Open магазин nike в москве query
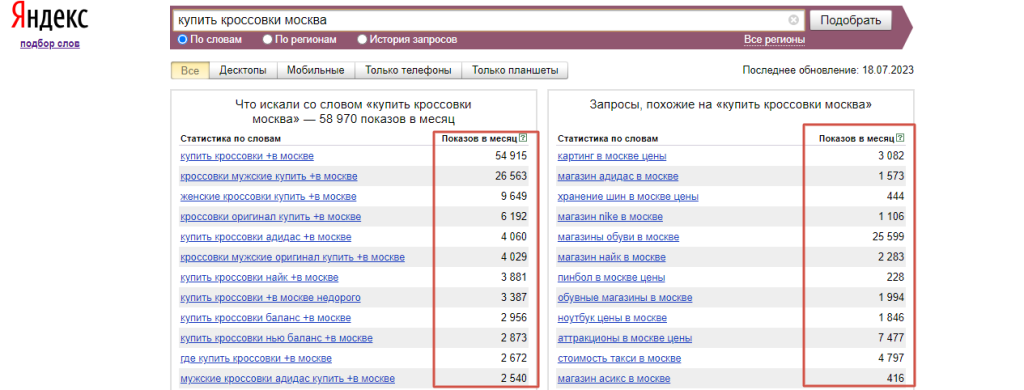 610,217
